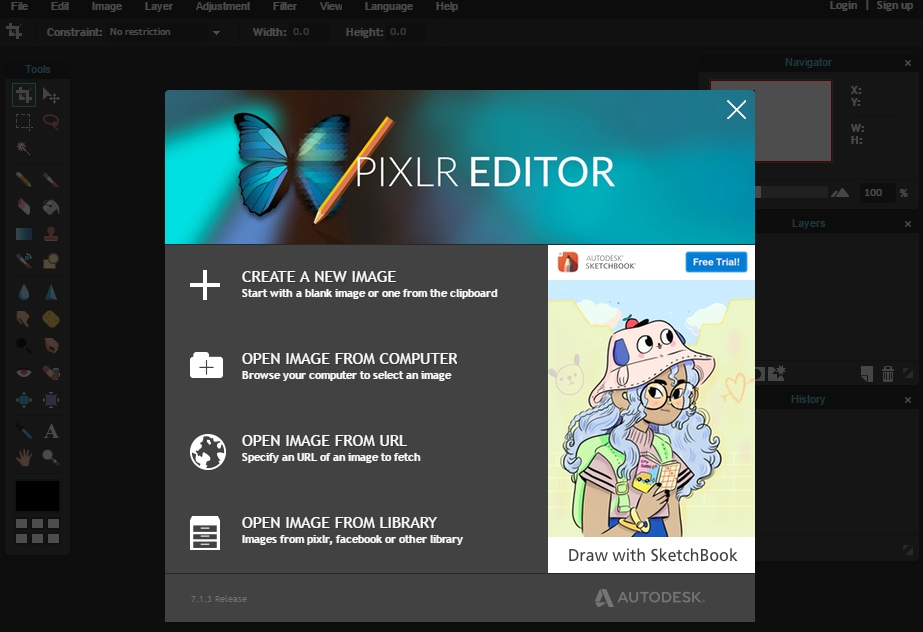Screen dimensions: 923x632
Task: Open the View menu
Action: (331, 6)
